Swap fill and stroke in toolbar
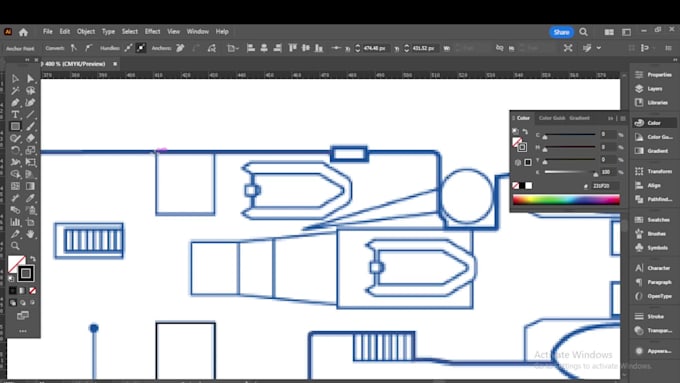 [x=33, y=259]
